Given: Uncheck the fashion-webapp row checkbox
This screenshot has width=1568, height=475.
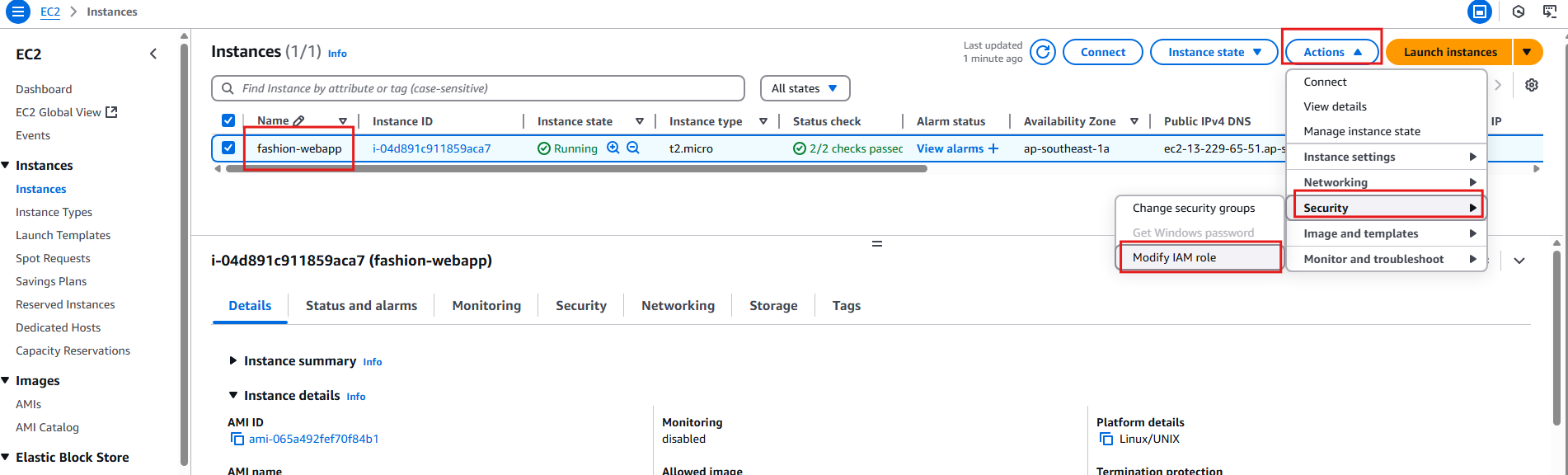Looking at the screenshot, I should (228, 148).
